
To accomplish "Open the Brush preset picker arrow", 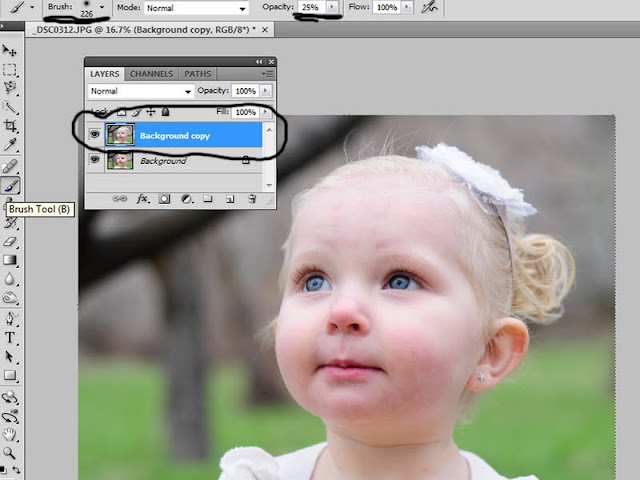I will click(102, 7).
